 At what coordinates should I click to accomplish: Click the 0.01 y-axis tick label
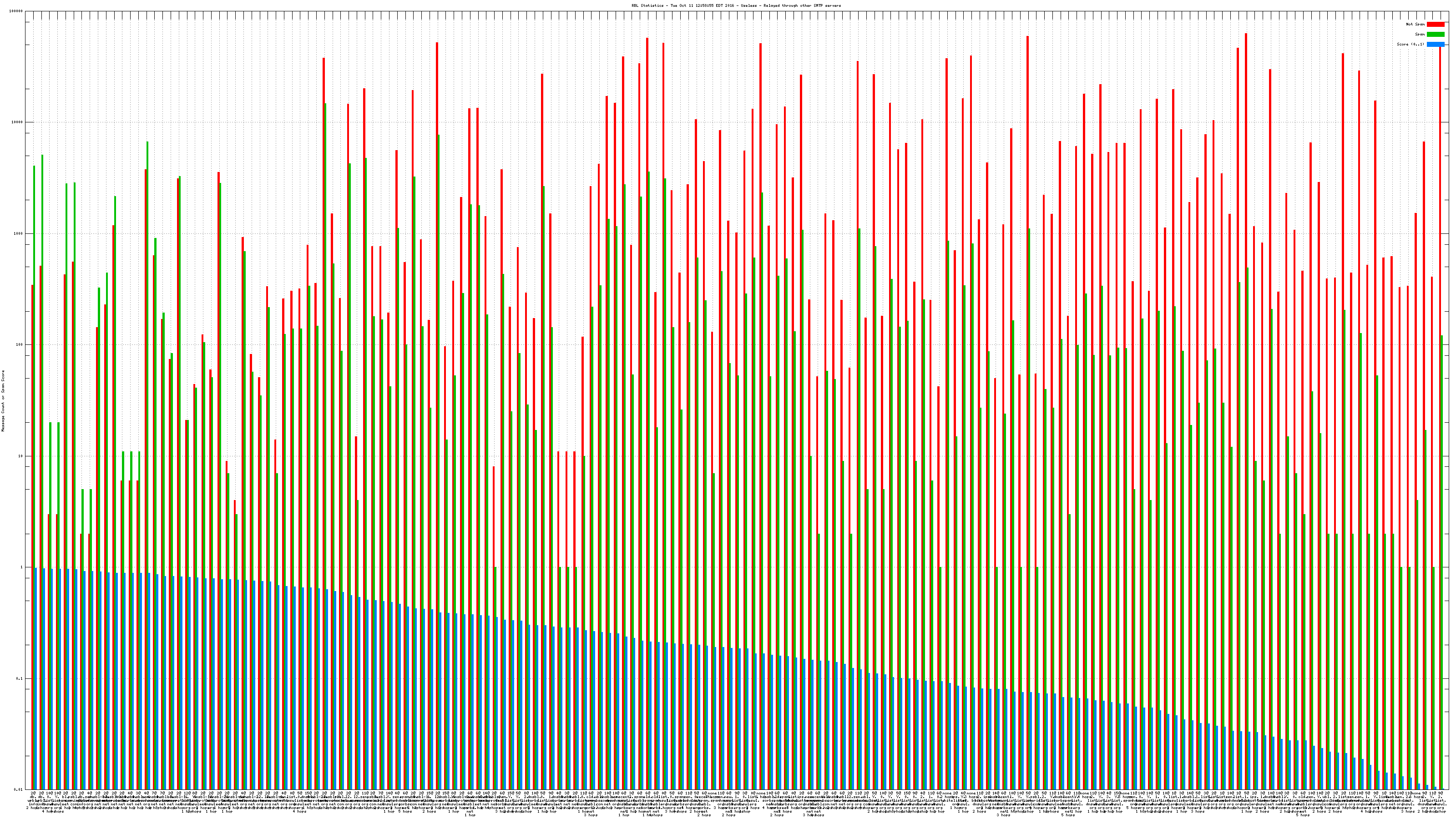(19, 789)
